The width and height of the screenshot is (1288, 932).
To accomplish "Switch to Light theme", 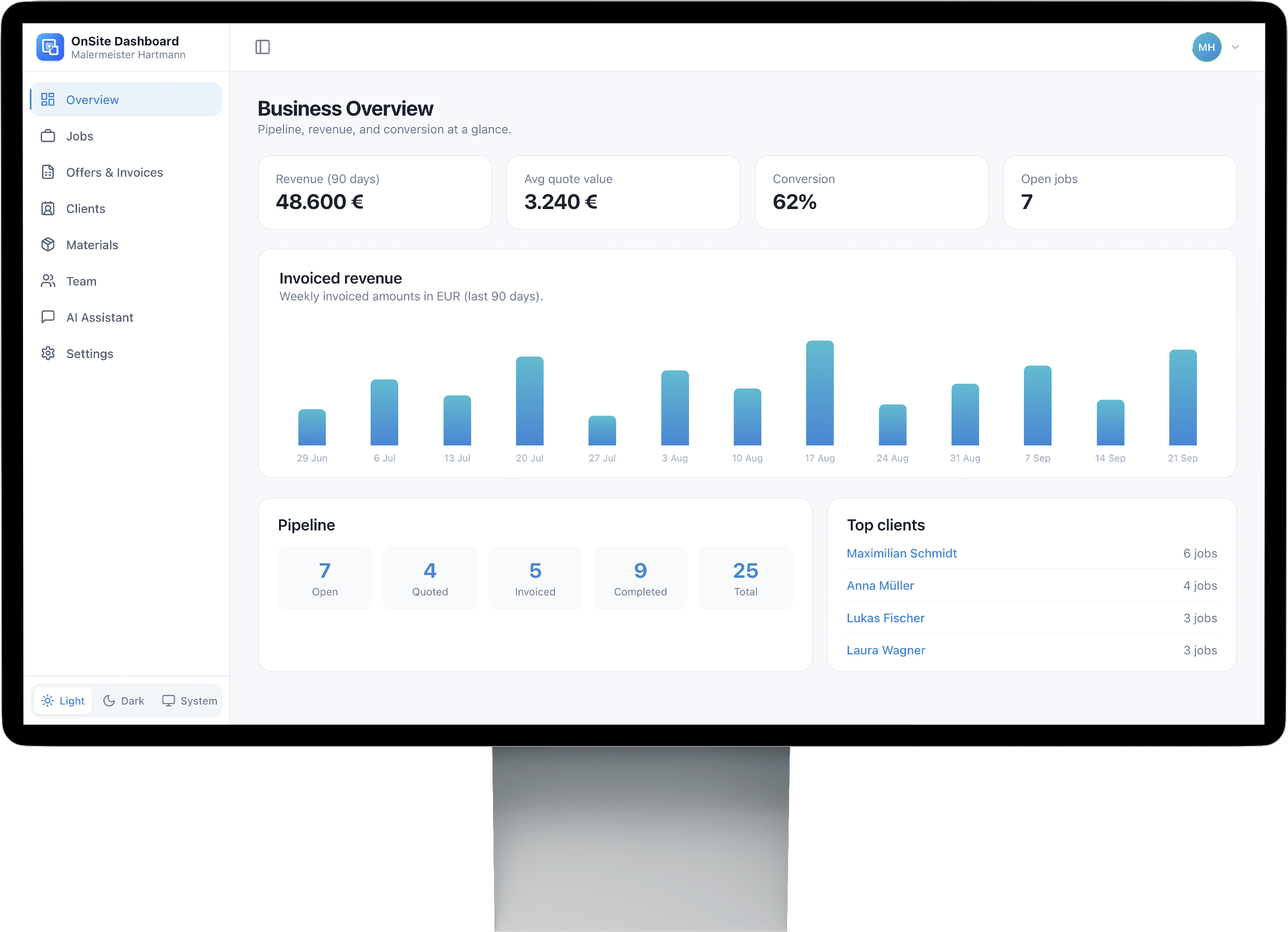I will click(63, 701).
